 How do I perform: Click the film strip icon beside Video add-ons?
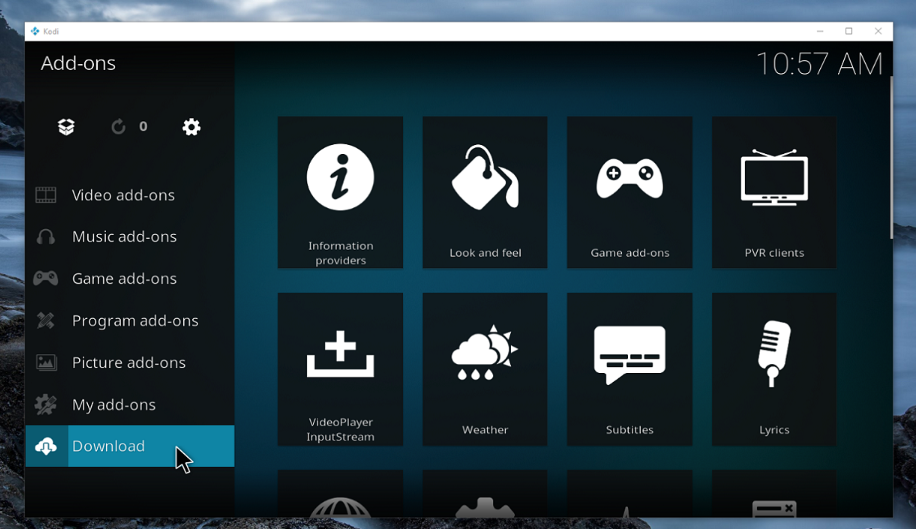46,195
